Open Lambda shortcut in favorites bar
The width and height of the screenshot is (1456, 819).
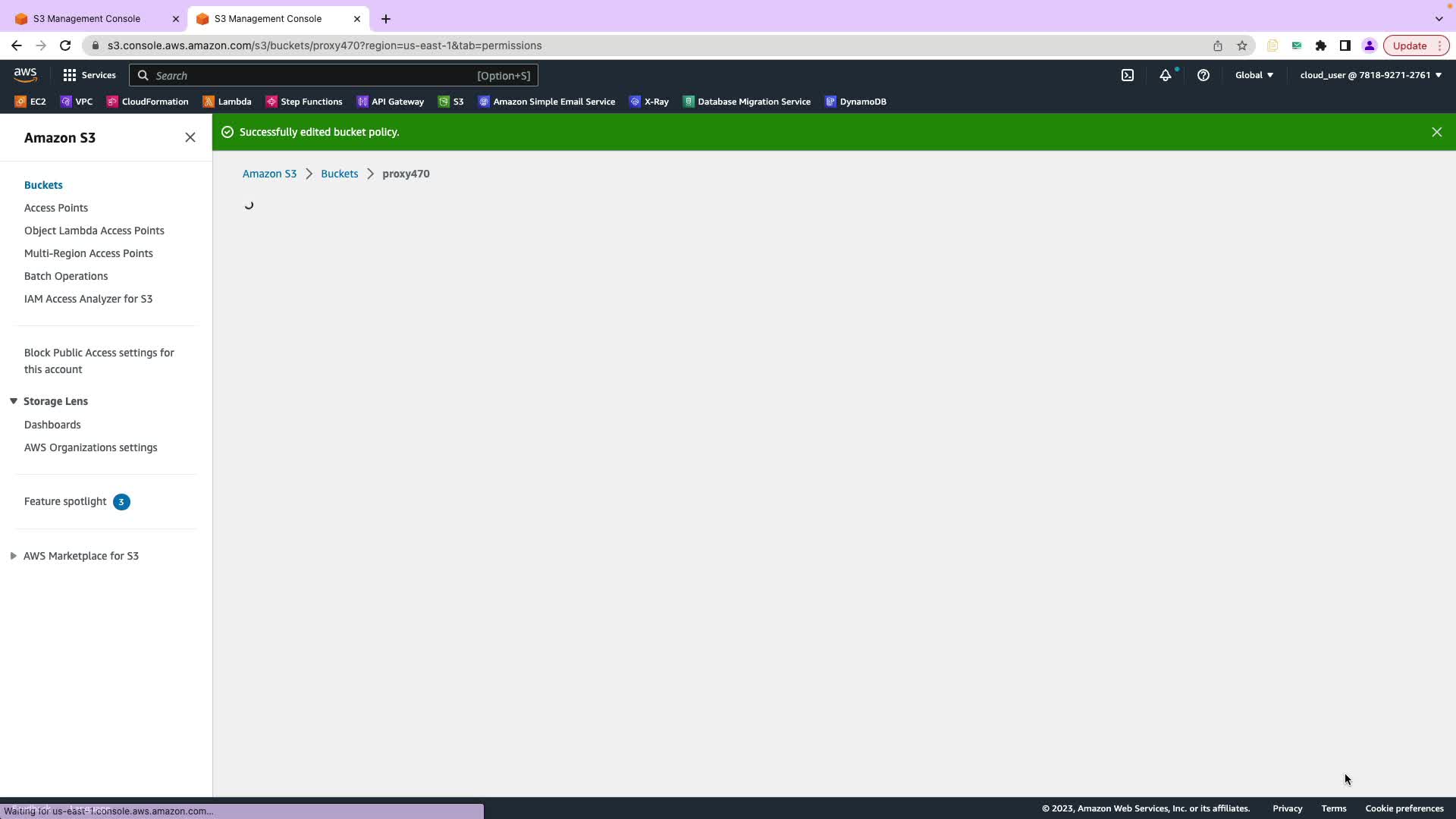[x=227, y=102]
